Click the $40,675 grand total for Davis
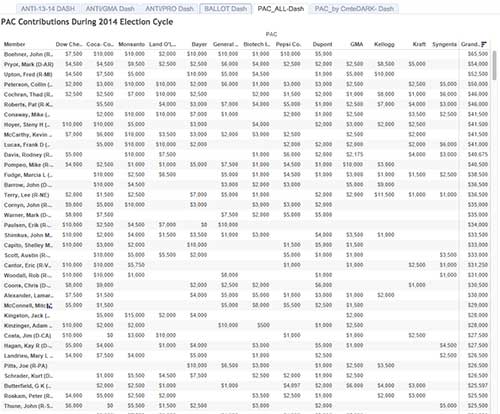Screen dimensions: 500x414 click(x=478, y=155)
